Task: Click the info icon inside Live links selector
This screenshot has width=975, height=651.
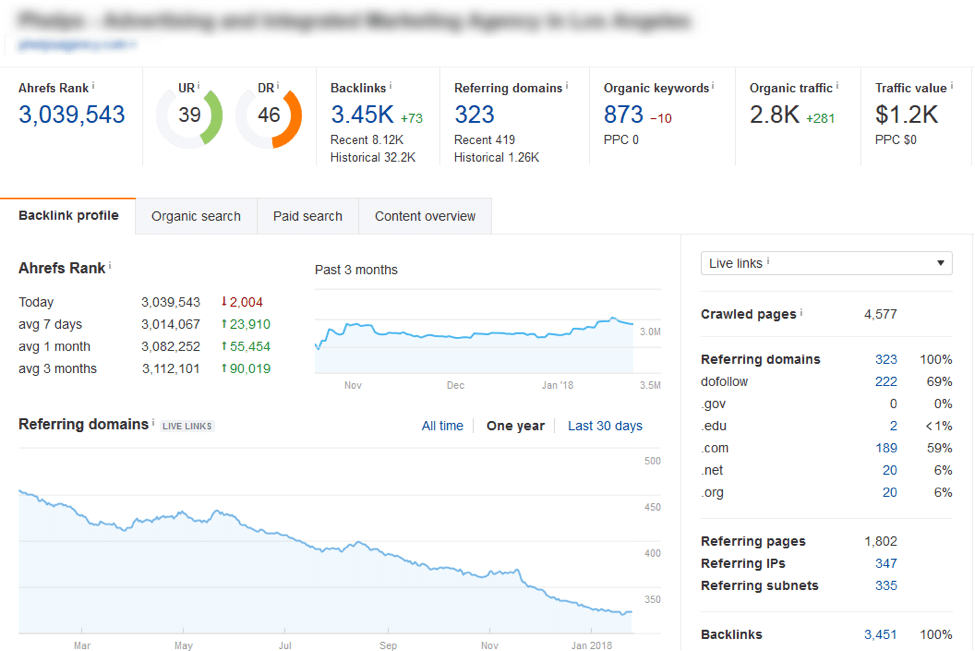Action: coord(768,261)
